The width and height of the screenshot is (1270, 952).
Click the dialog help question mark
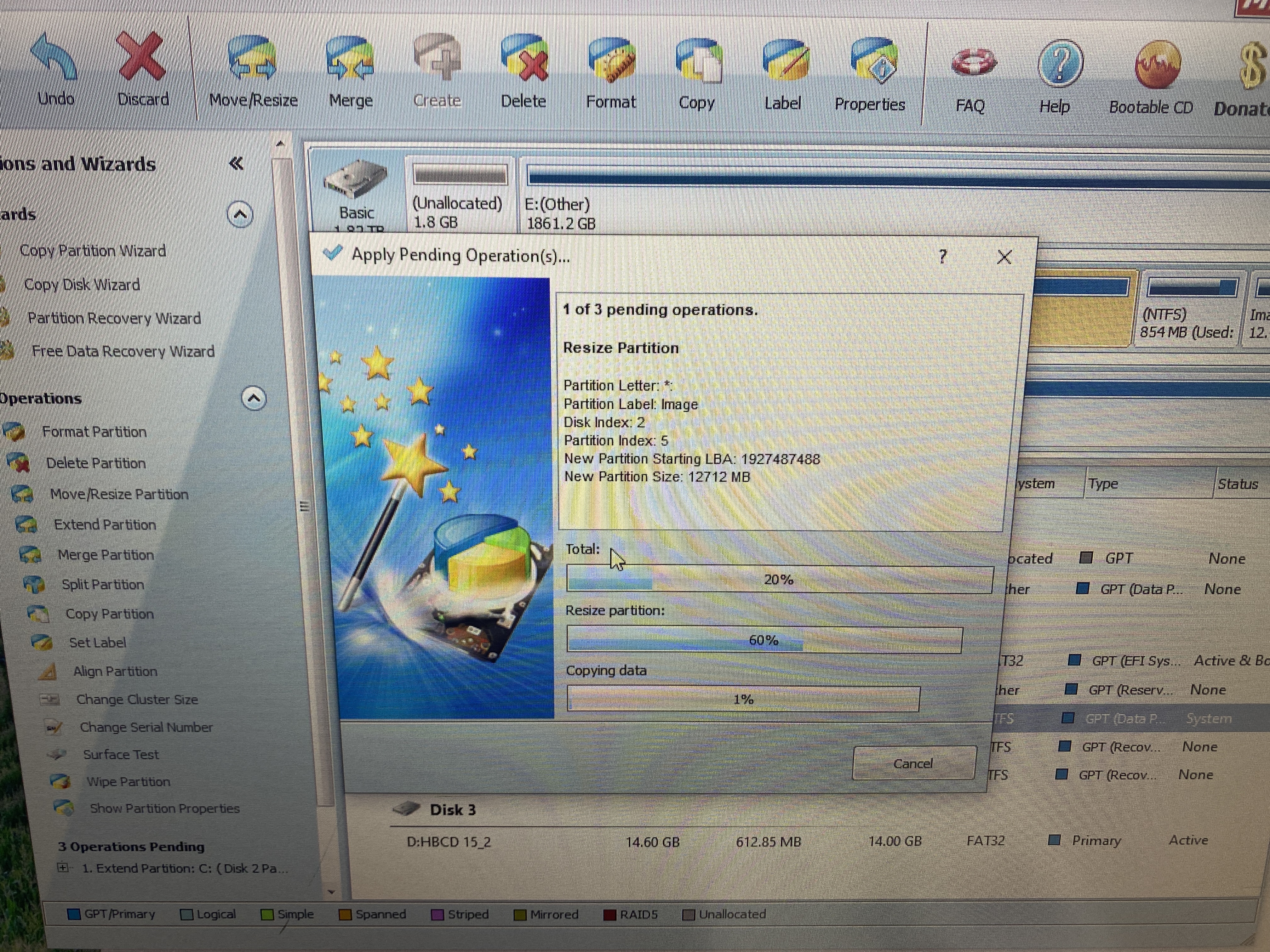942,257
